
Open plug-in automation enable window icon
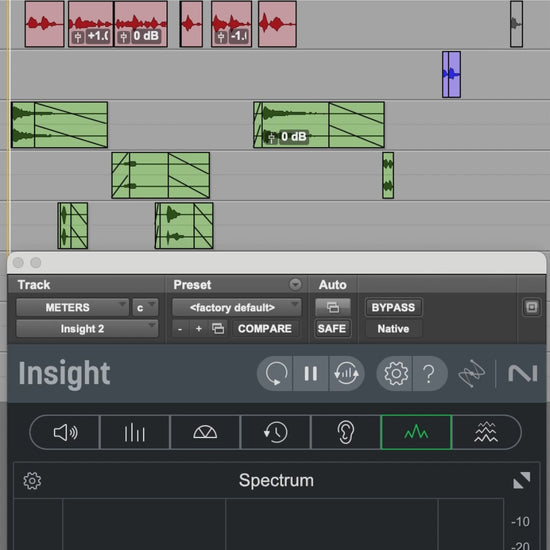click(x=333, y=308)
